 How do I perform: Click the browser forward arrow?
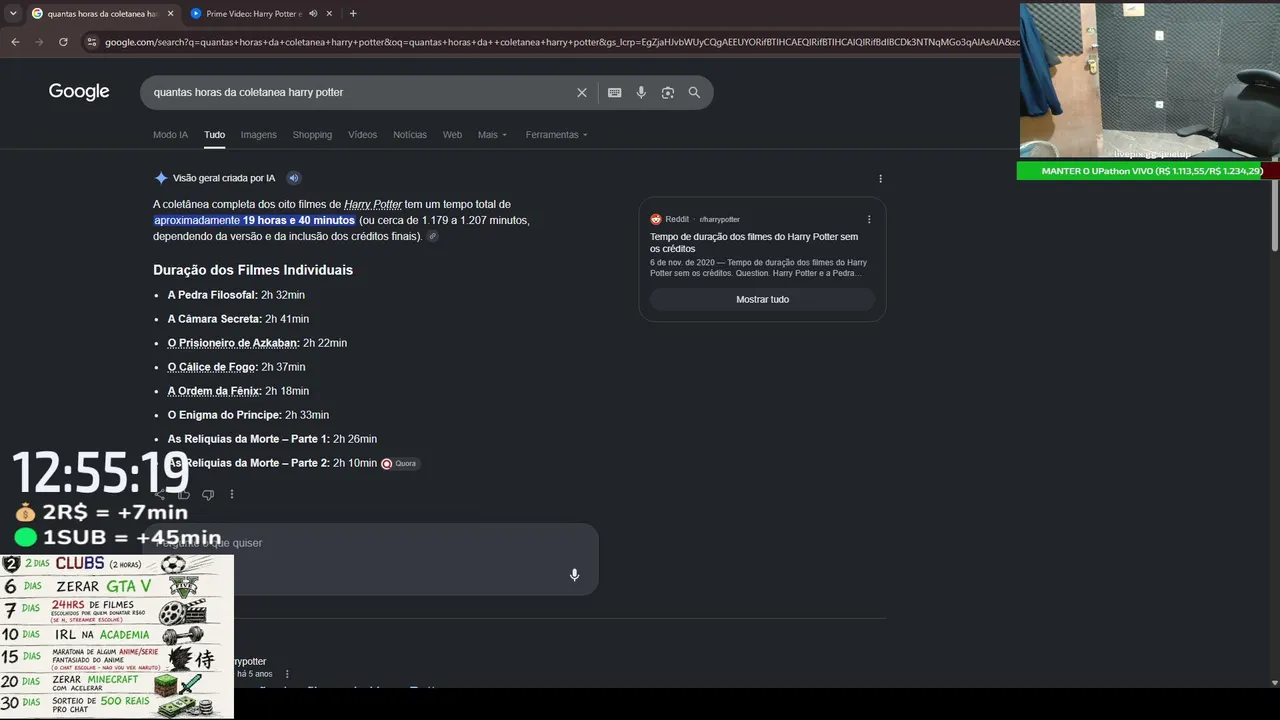click(x=39, y=42)
